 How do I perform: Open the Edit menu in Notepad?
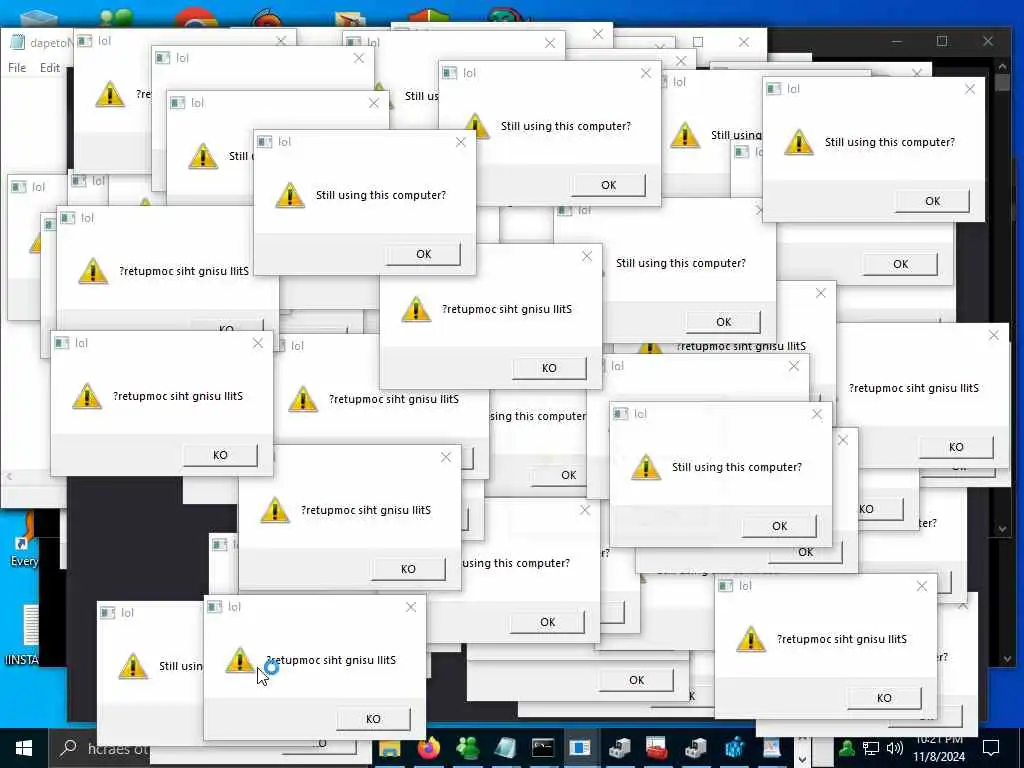(50, 68)
